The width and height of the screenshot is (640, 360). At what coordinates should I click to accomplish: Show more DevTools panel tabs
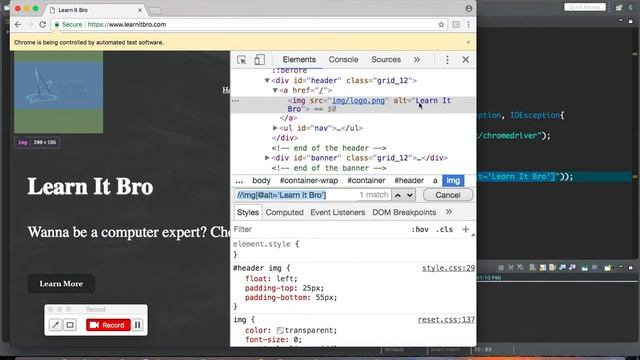pyautogui.click(x=416, y=60)
